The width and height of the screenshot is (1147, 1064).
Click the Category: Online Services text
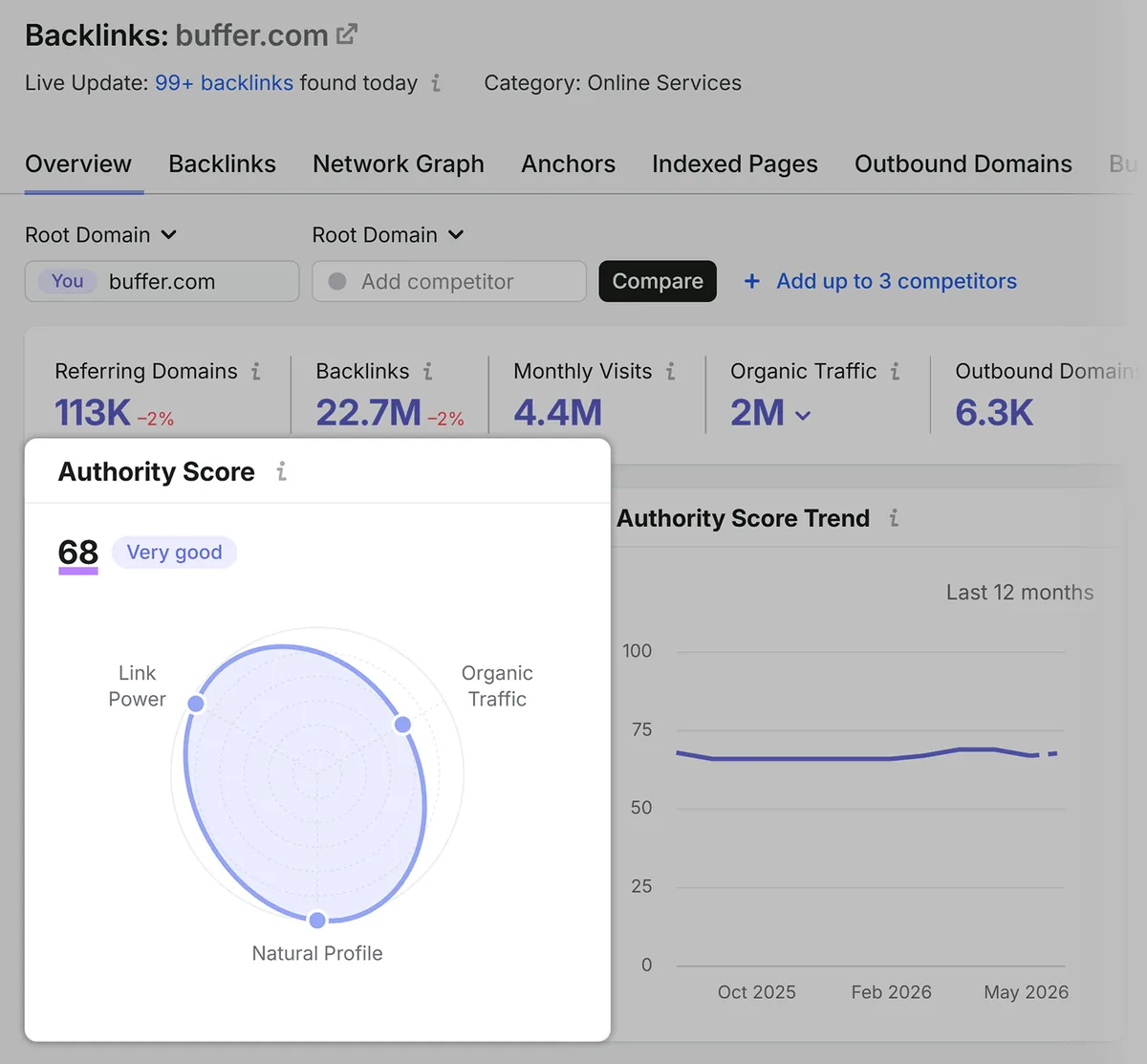click(613, 83)
